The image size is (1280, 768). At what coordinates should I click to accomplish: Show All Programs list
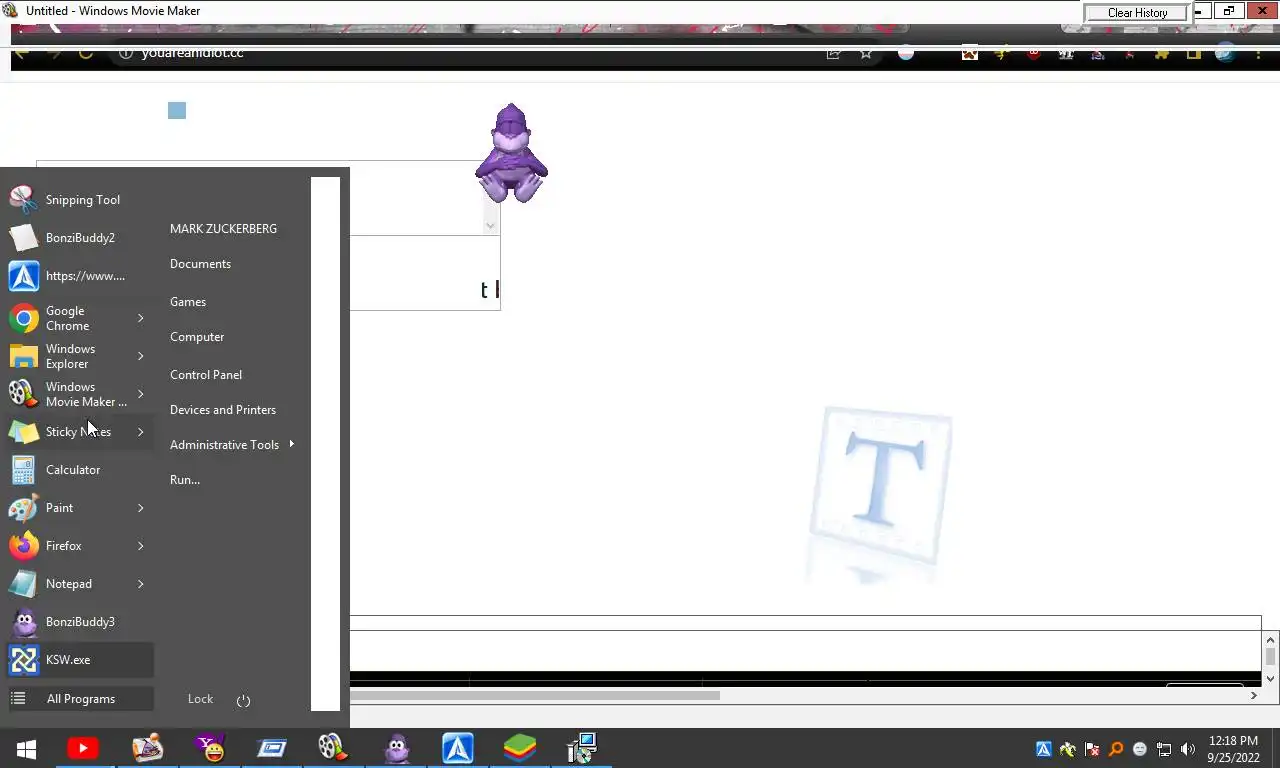[x=80, y=699]
